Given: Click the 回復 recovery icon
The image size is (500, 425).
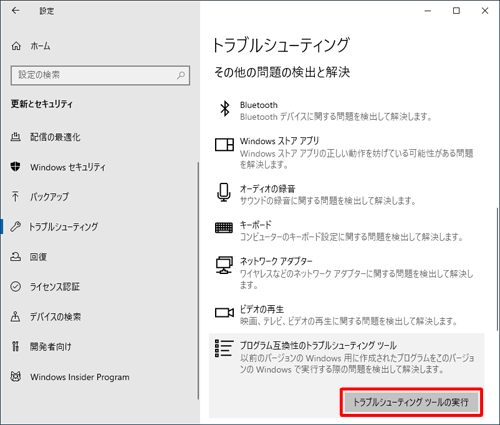Looking at the screenshot, I should pyautogui.click(x=15, y=257).
